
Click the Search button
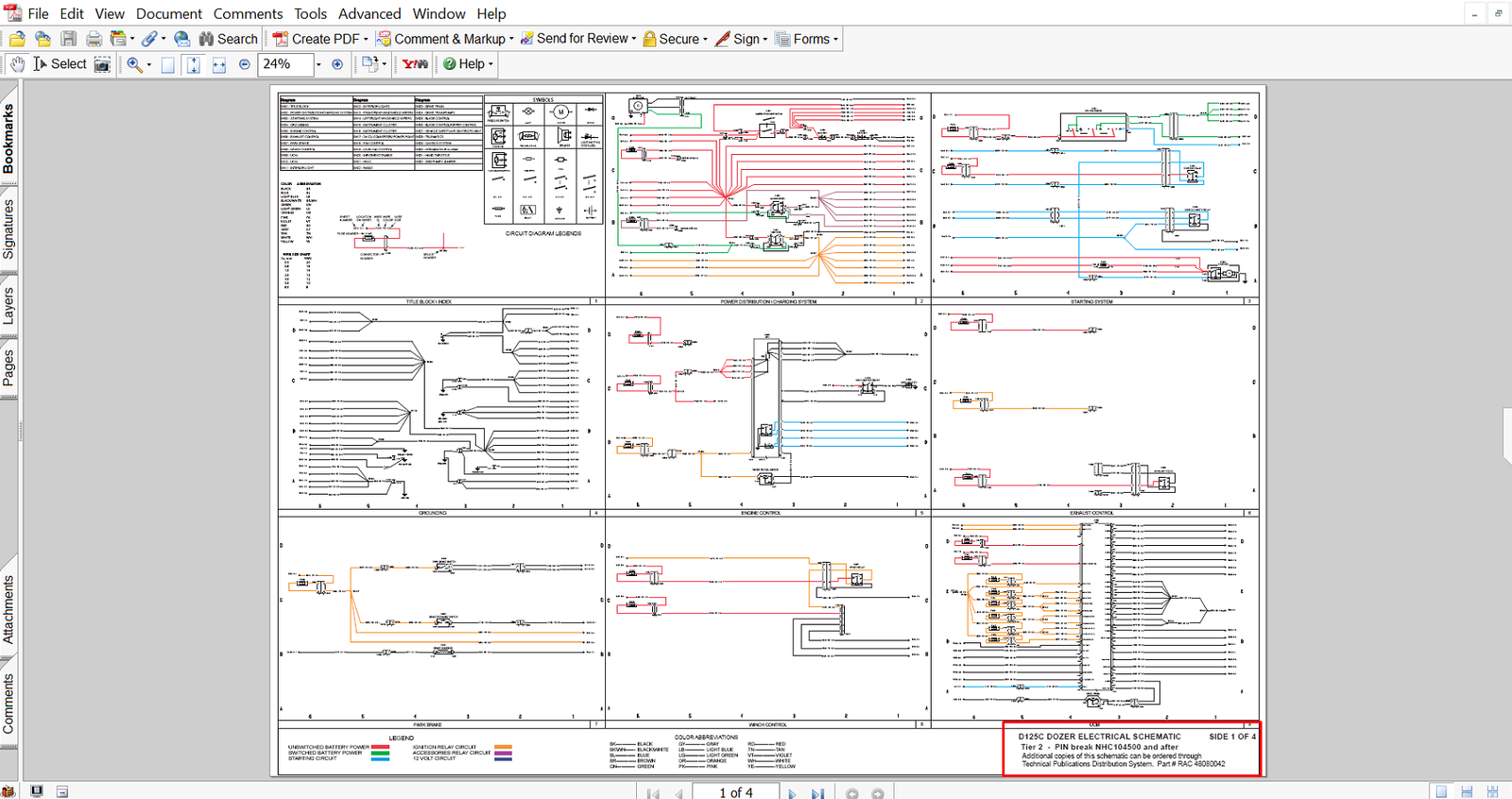coord(228,39)
